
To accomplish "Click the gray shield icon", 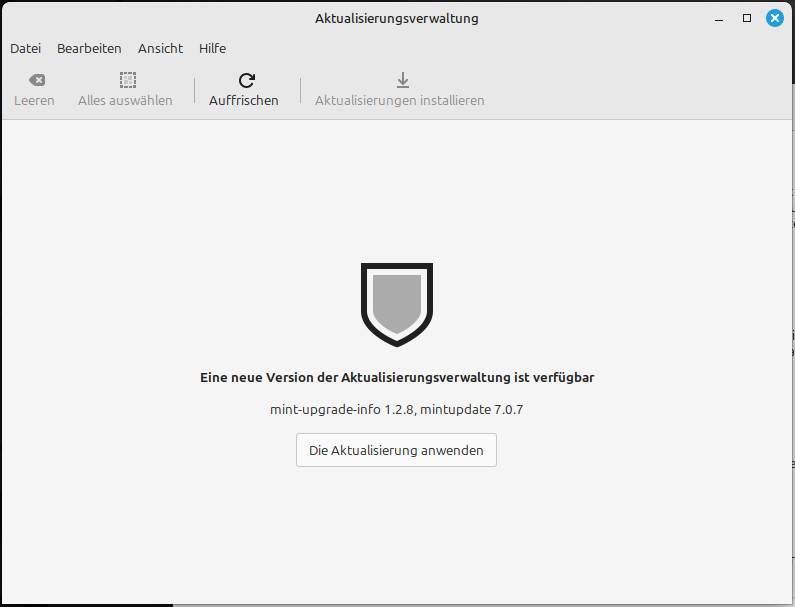I will pos(396,304).
